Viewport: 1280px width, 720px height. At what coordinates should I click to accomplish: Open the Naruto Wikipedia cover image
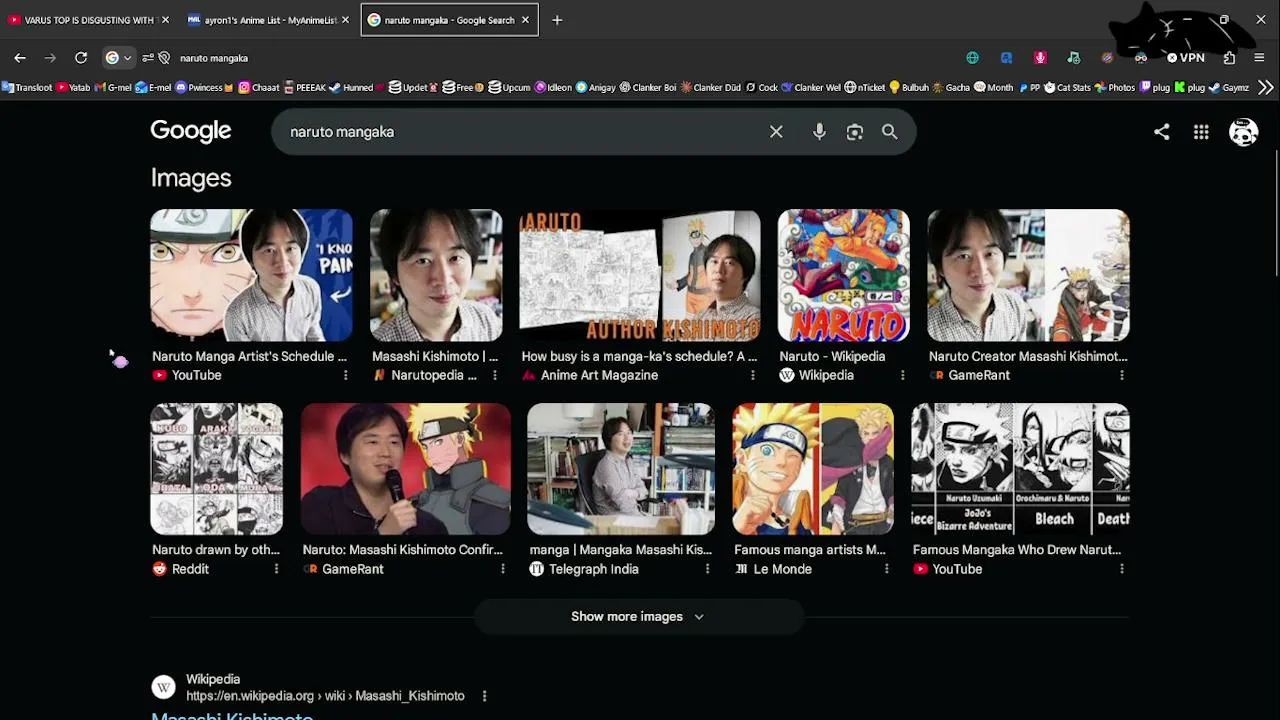844,275
